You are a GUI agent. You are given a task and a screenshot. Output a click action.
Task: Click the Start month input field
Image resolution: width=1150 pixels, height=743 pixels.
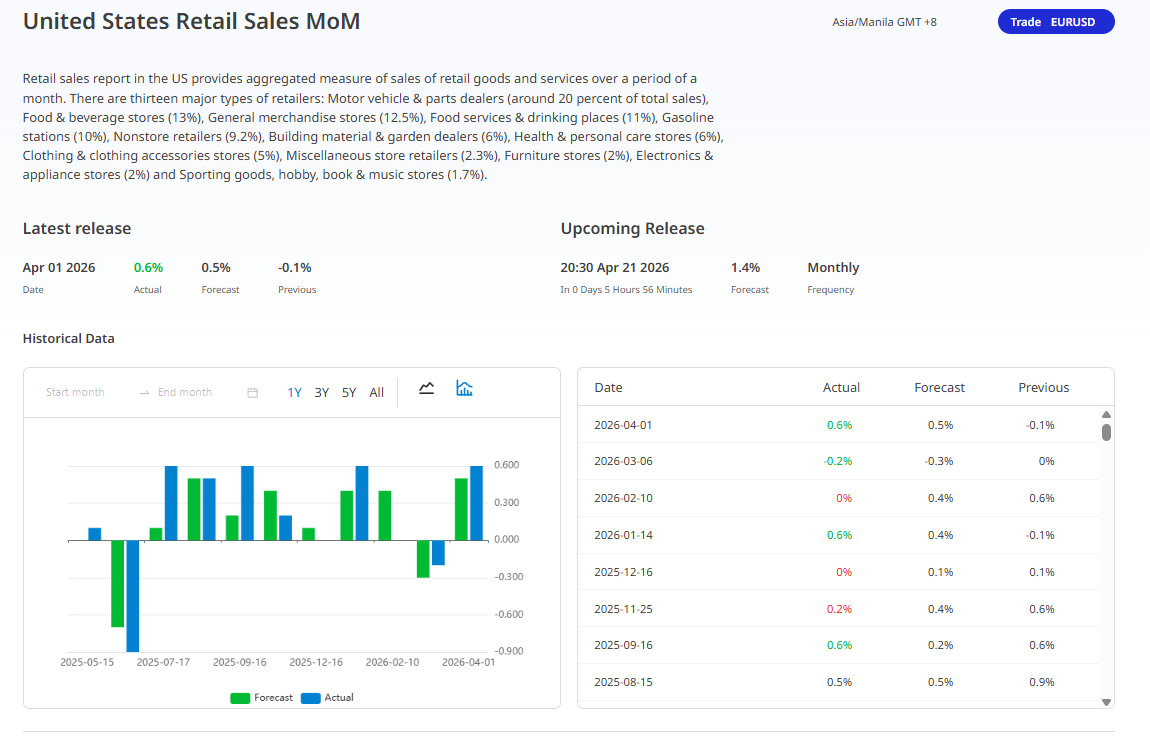click(75, 393)
